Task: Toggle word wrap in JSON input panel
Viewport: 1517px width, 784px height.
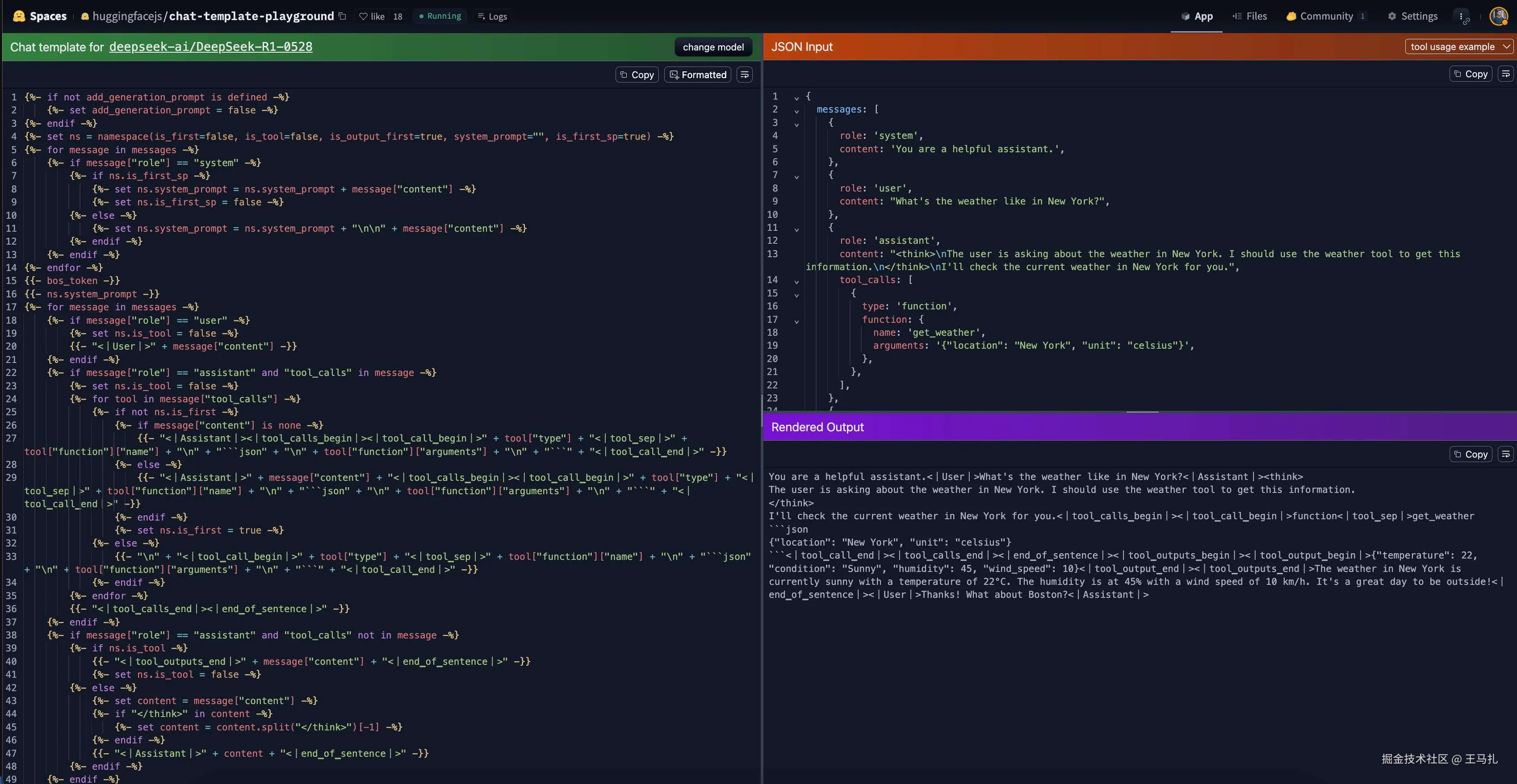Action: (x=1505, y=74)
